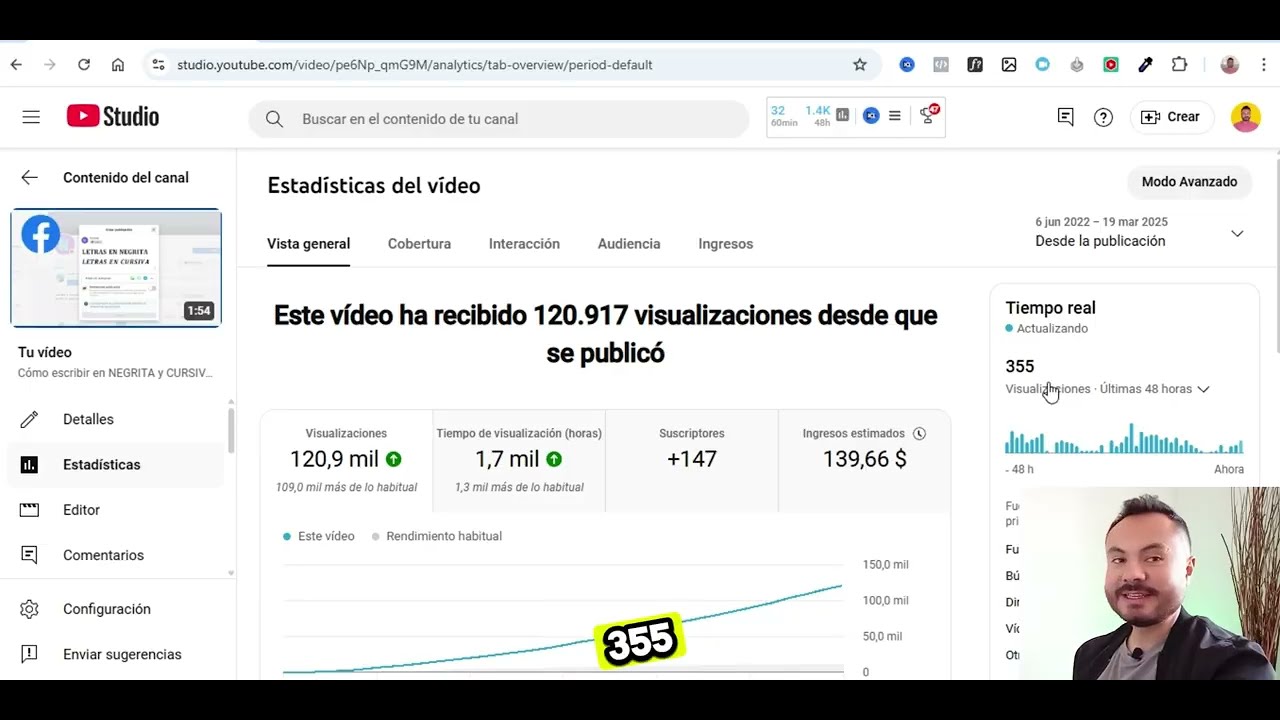Expand the date range dropdown
Viewport: 1280px width, 720px height.
coord(1237,233)
